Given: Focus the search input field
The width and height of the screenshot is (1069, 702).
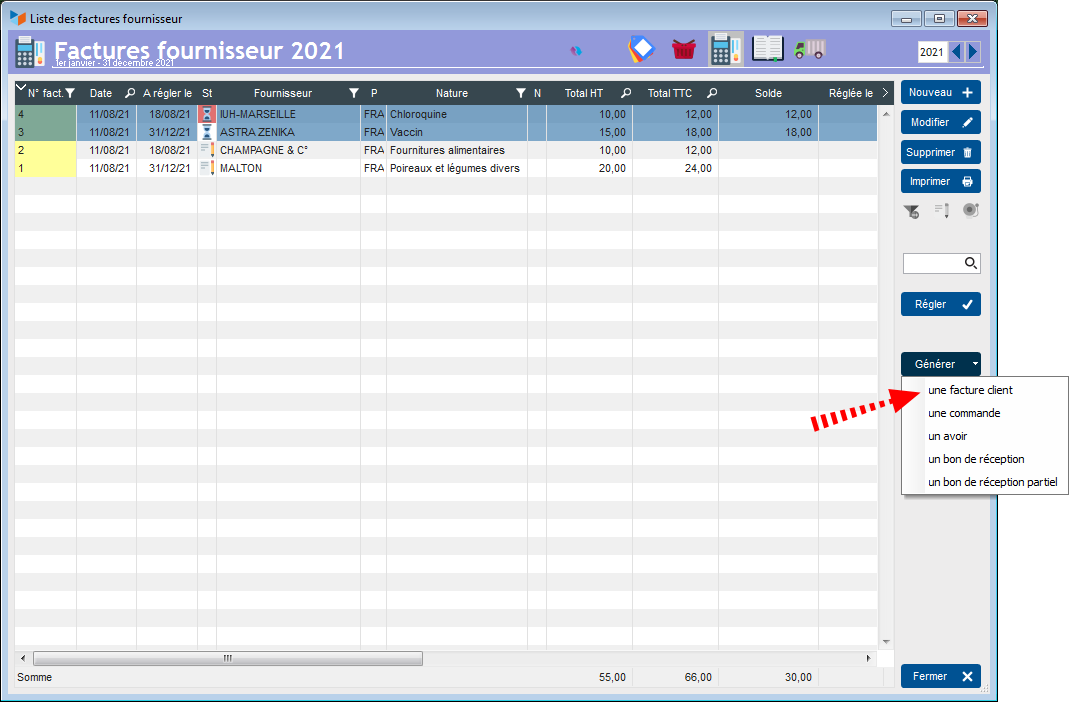Looking at the screenshot, I should pos(933,264).
